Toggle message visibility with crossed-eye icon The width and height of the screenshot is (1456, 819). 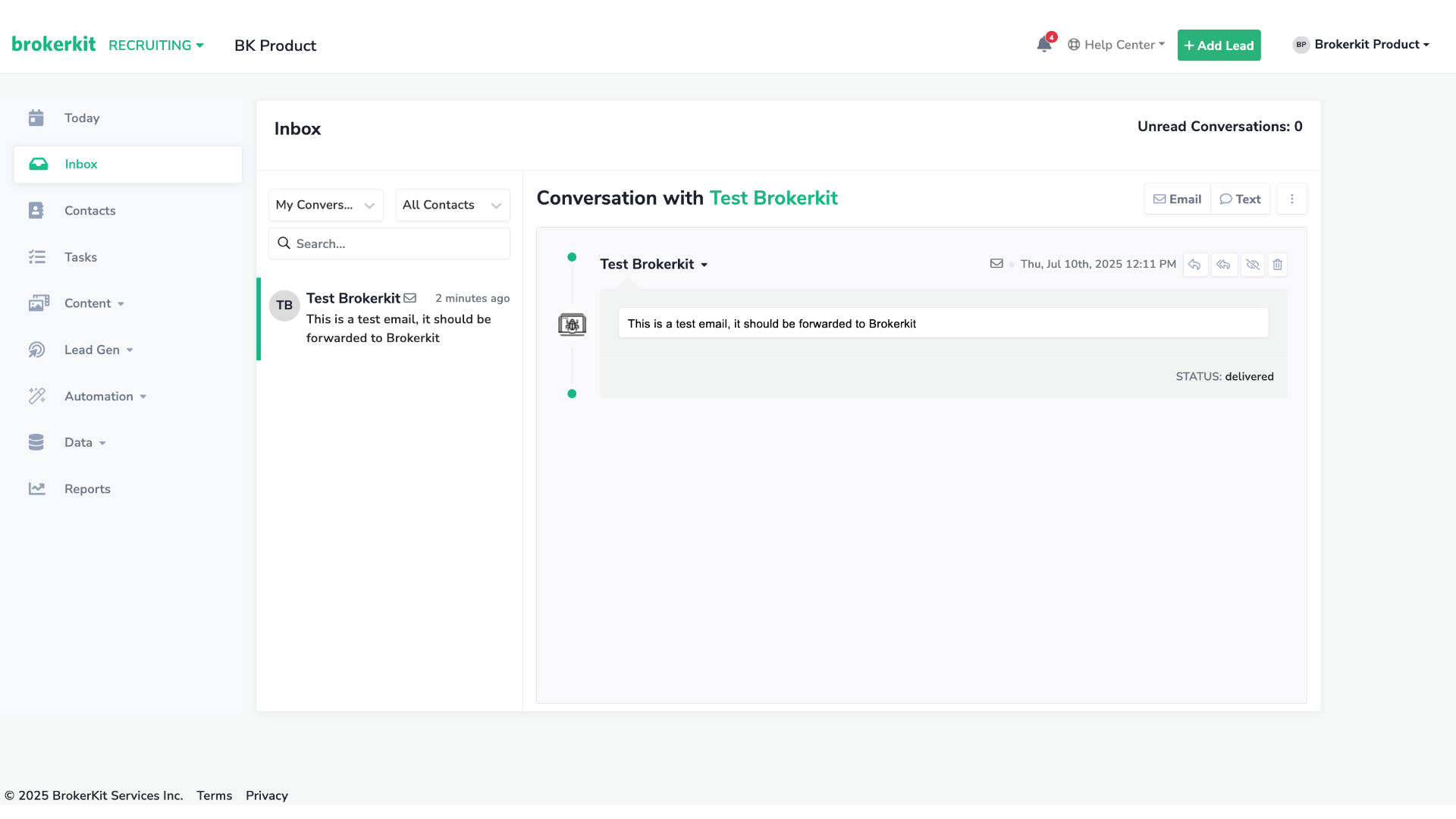coord(1253,265)
